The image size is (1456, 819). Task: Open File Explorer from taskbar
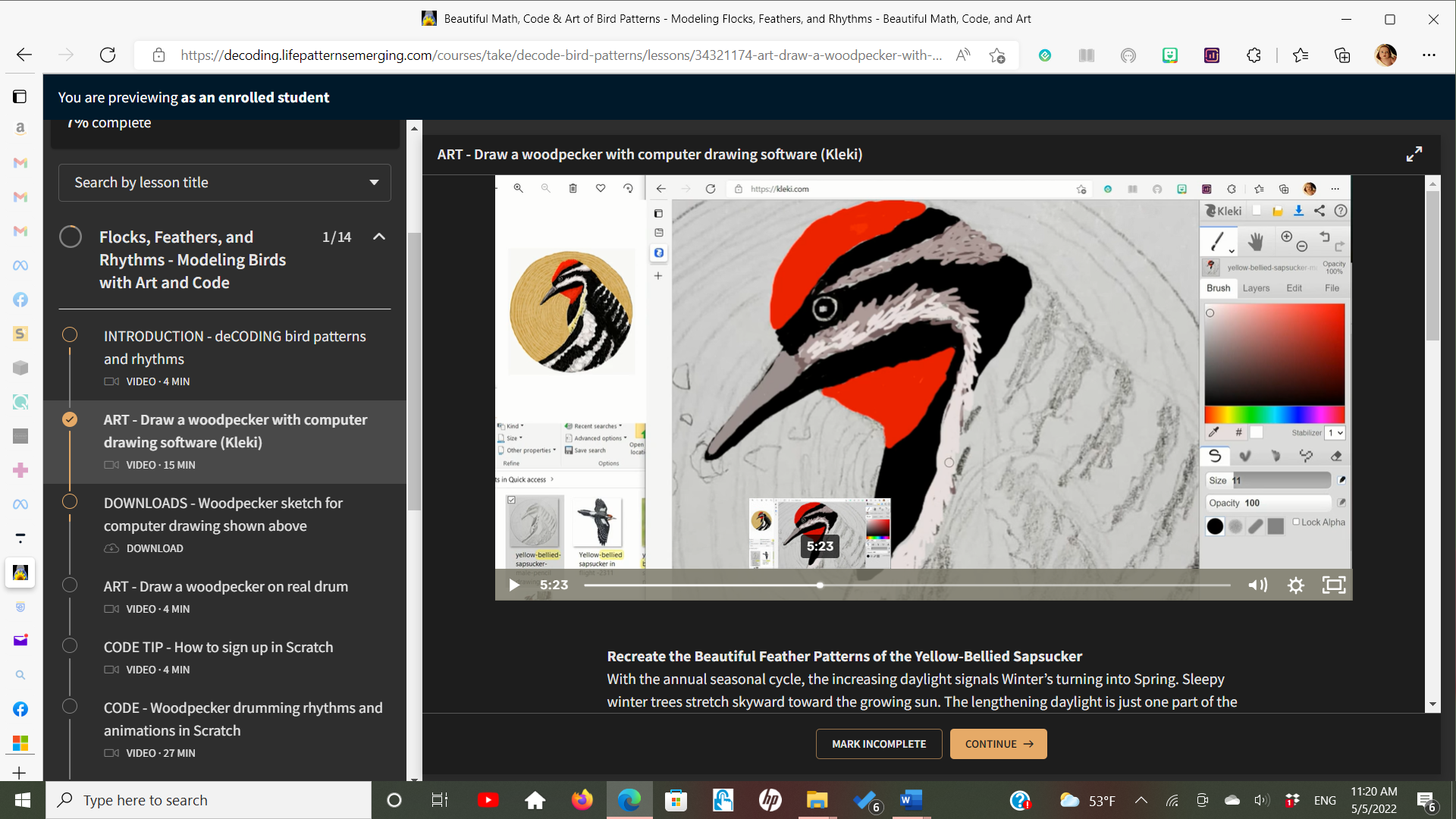(817, 800)
